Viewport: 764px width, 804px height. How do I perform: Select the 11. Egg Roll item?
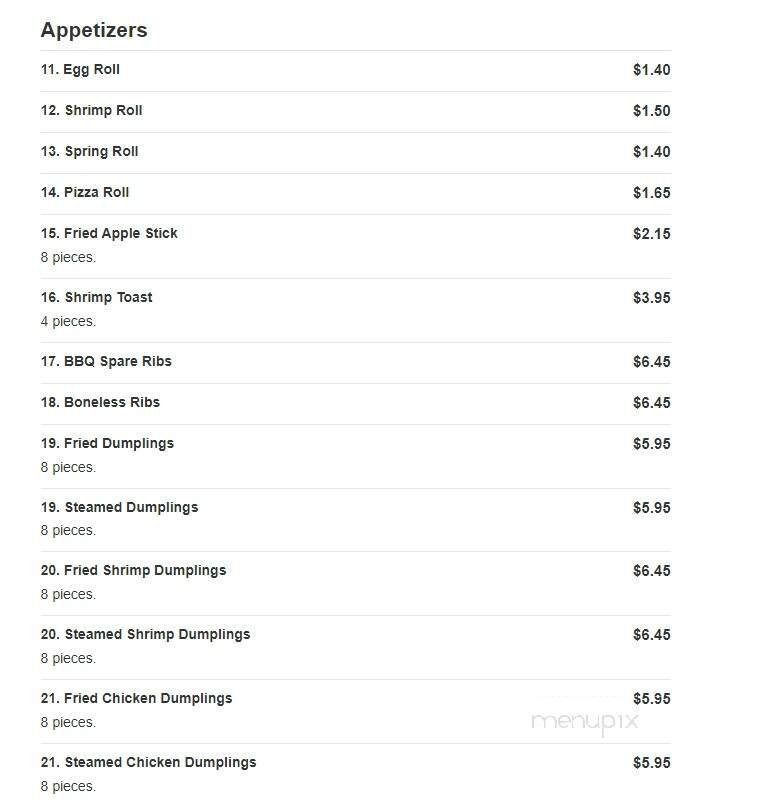(80, 70)
